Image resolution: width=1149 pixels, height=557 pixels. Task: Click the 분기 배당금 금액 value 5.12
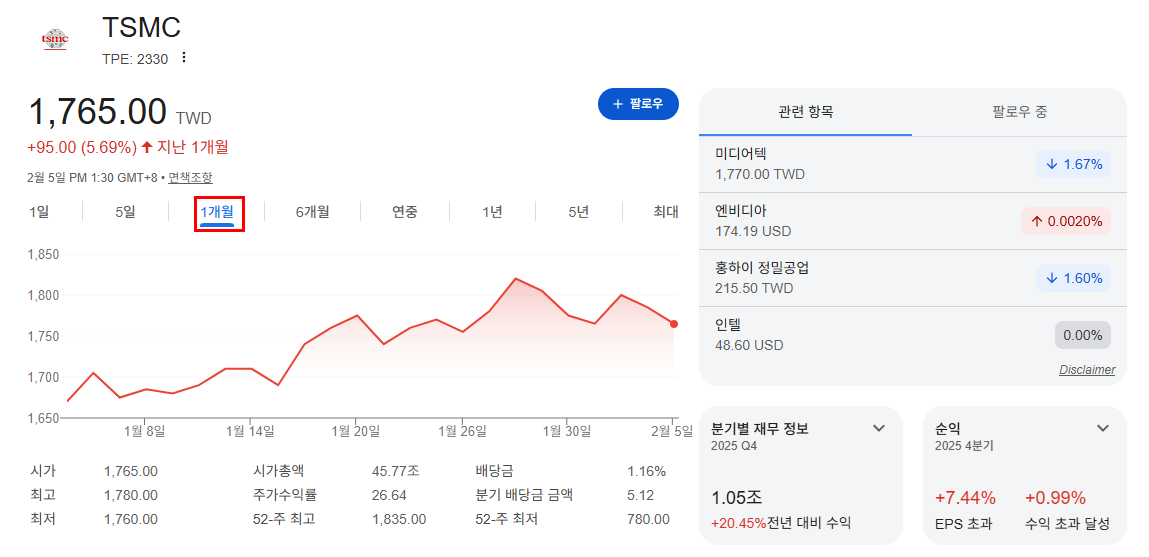(640, 495)
